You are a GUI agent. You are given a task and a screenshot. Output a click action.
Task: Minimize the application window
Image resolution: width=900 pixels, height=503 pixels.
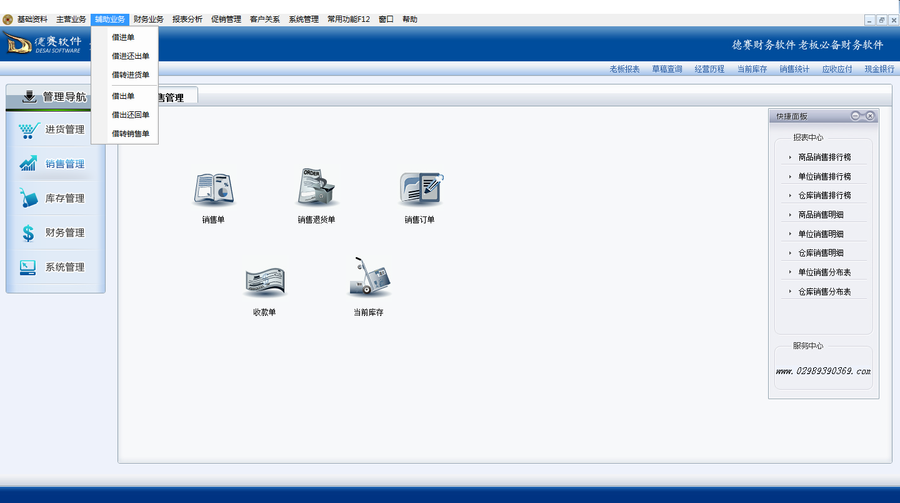pyautogui.click(x=870, y=20)
